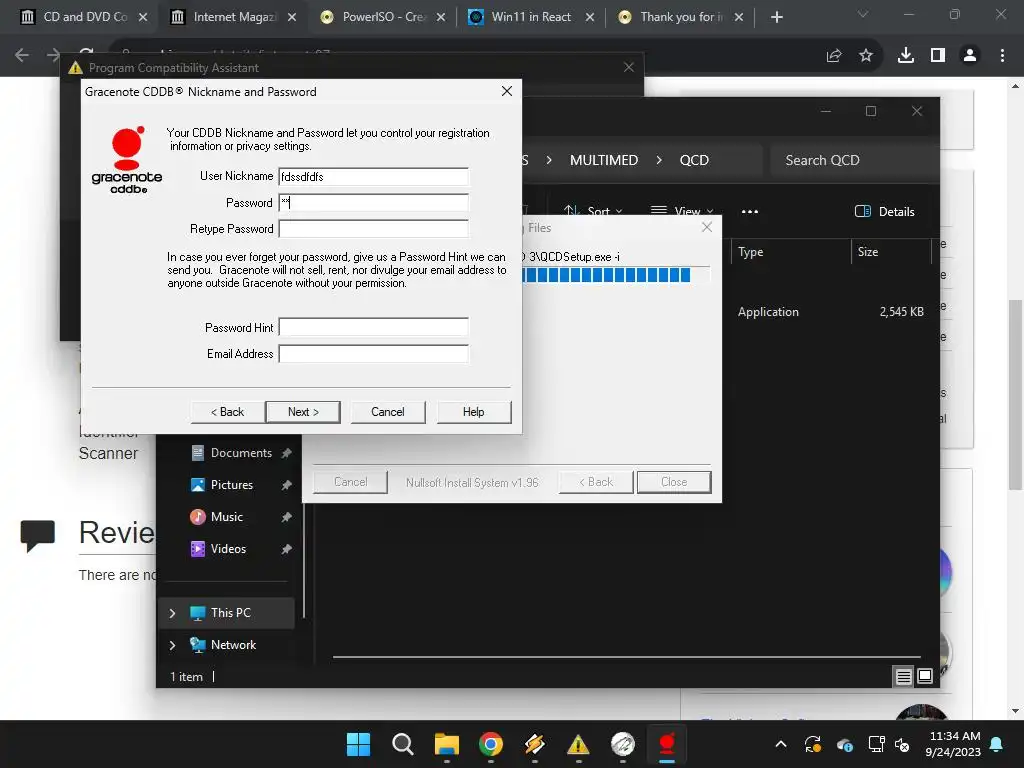Close the Program Compatibility Assistant window
This screenshot has width=1024, height=768.
tap(629, 67)
